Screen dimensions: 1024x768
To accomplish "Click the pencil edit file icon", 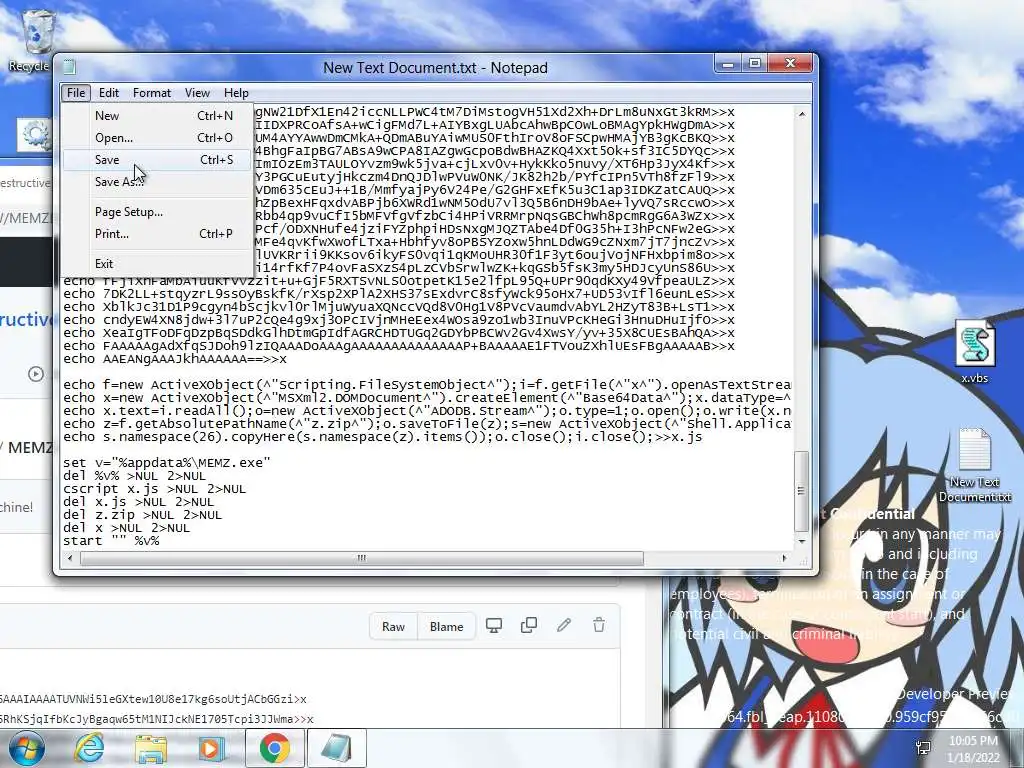I will point(564,626).
